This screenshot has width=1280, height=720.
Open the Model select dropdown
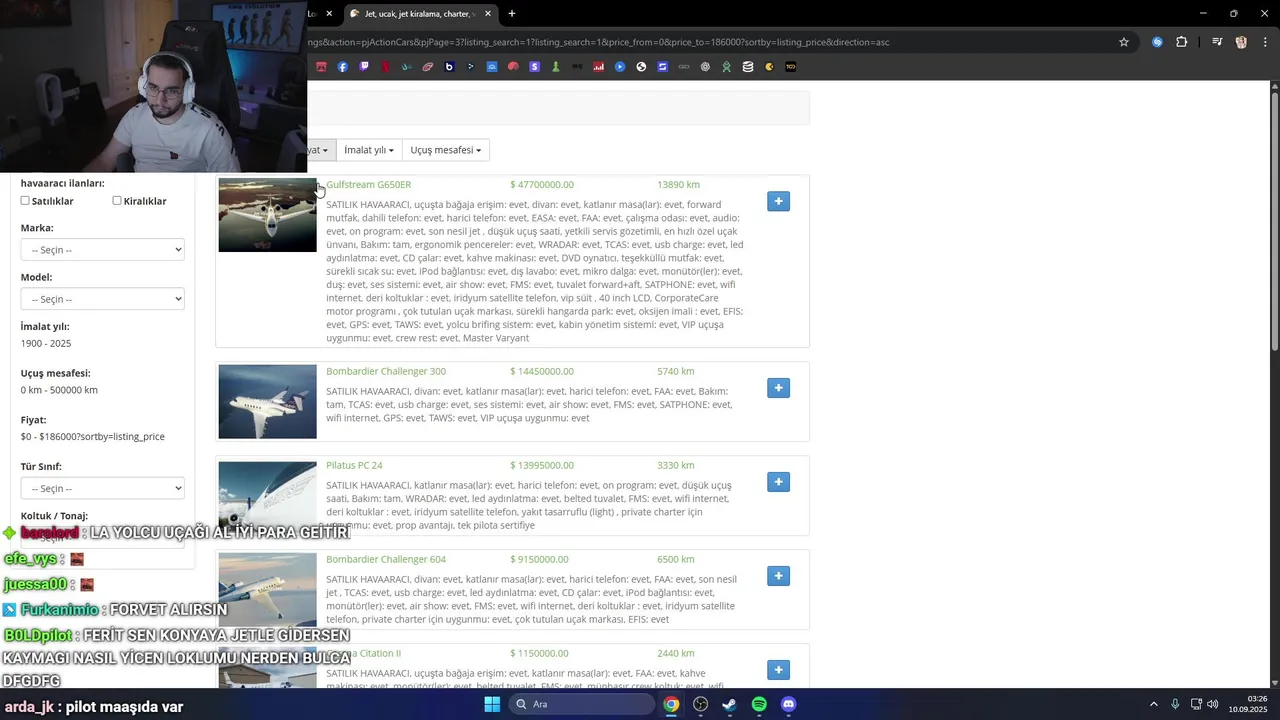pyautogui.click(x=103, y=299)
